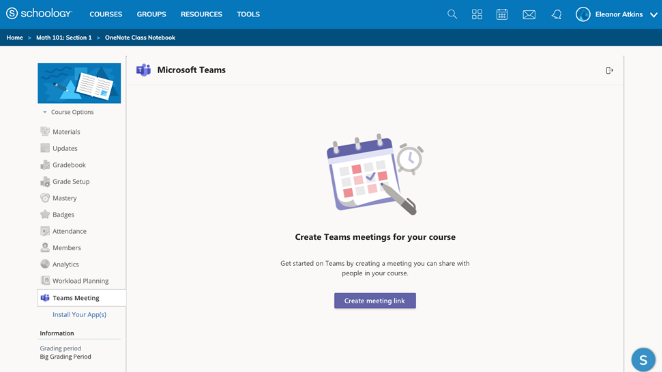Open the round S help button
The width and height of the screenshot is (662, 372).
pos(643,360)
